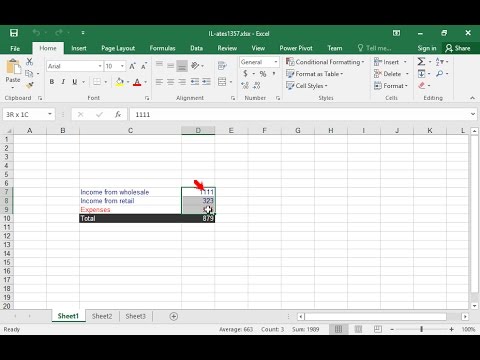Click the Clear eraser icon
480x360 pixels.
pyautogui.click(x=422, y=86)
